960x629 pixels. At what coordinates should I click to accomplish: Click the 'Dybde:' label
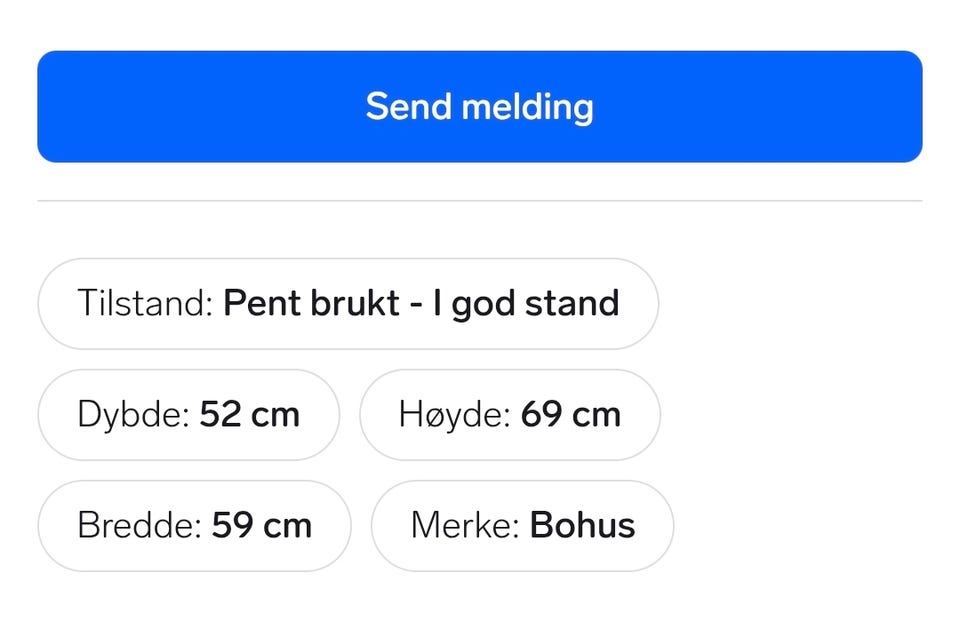pyautogui.click(x=133, y=415)
